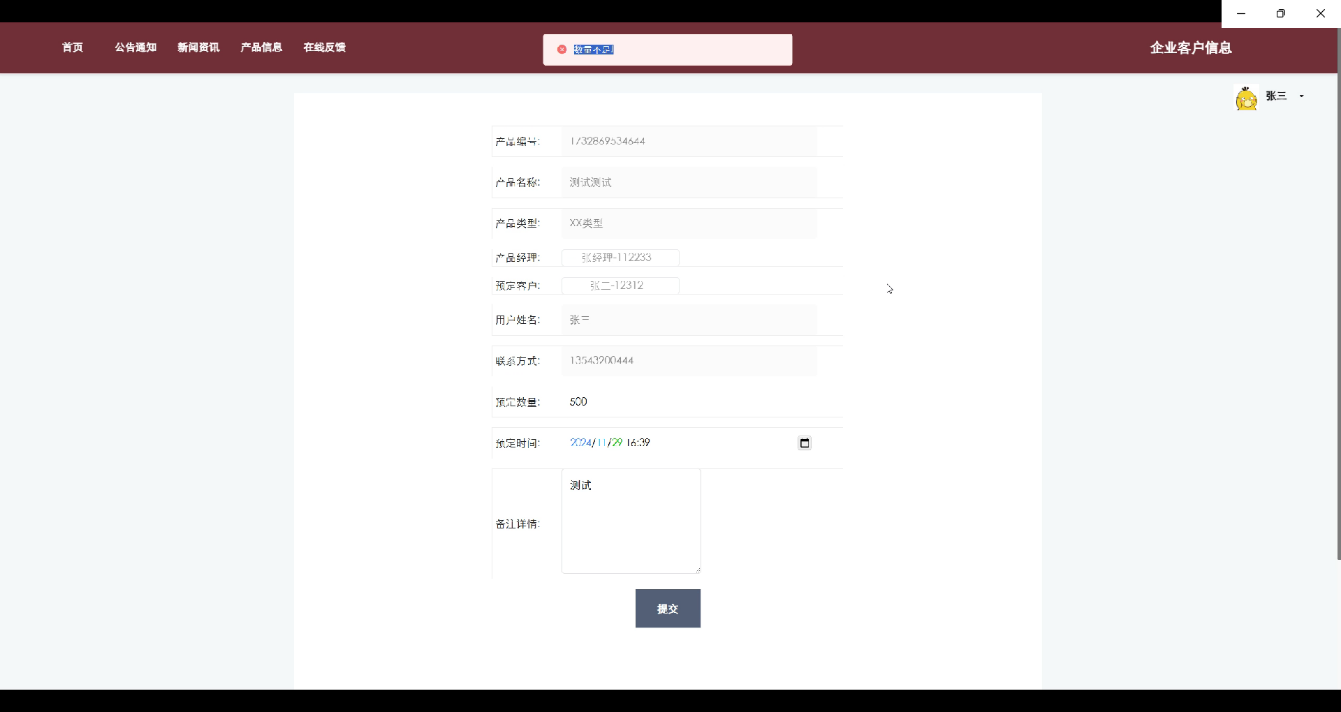Click the 提交 submit button
This screenshot has width=1341, height=712.
[x=668, y=608]
